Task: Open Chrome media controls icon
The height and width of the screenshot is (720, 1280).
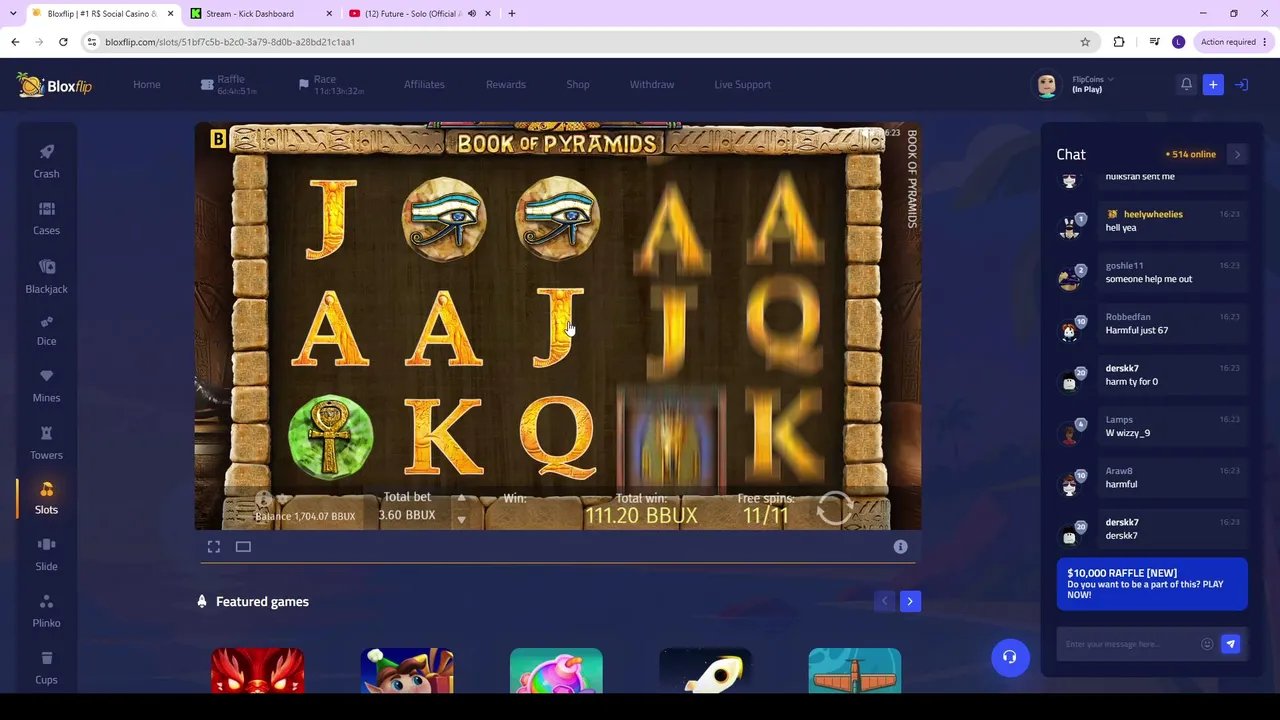Action: (x=1154, y=42)
